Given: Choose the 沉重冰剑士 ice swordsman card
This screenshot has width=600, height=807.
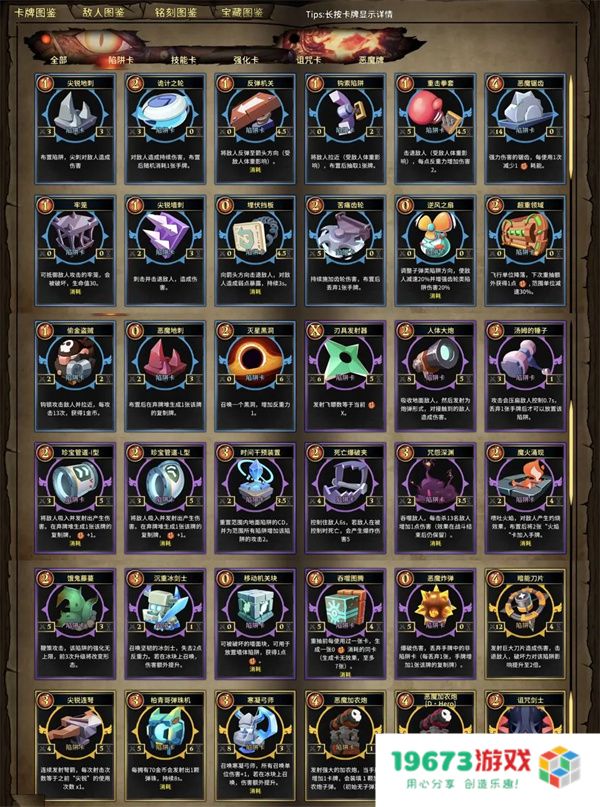Looking at the screenshot, I should point(165,624).
